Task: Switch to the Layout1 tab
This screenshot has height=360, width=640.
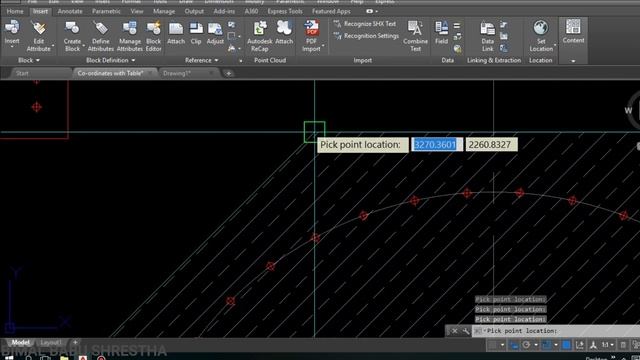Action: (51, 342)
